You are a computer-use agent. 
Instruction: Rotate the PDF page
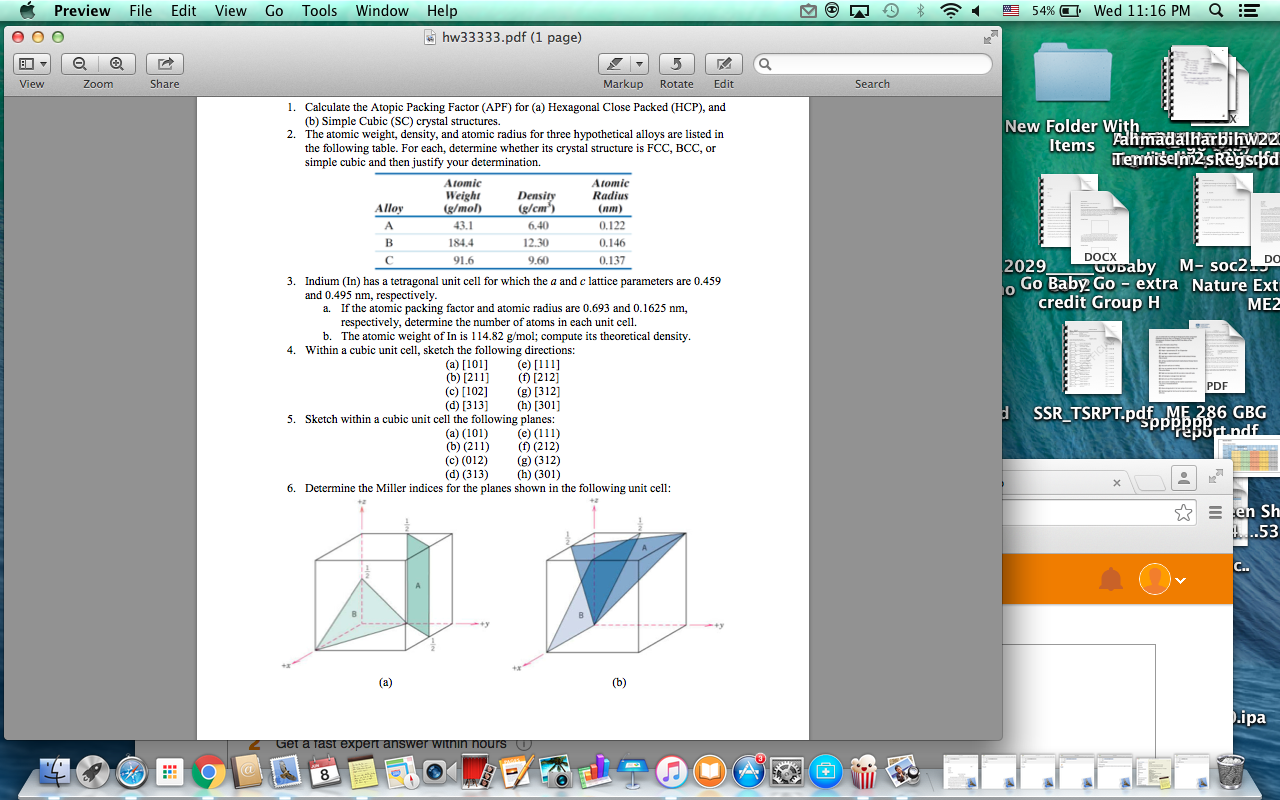coord(676,63)
